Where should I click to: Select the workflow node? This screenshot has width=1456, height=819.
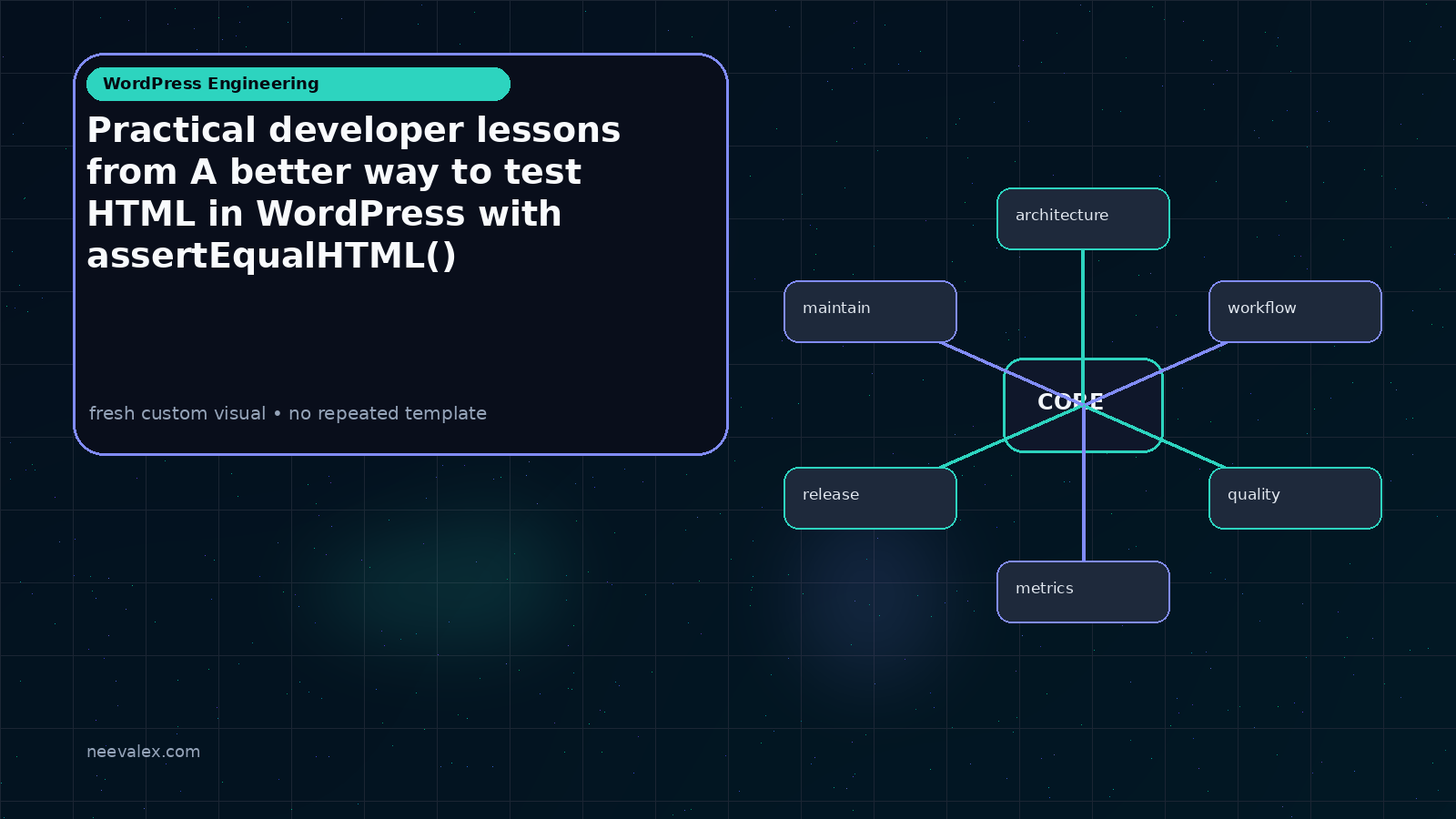1295,311
